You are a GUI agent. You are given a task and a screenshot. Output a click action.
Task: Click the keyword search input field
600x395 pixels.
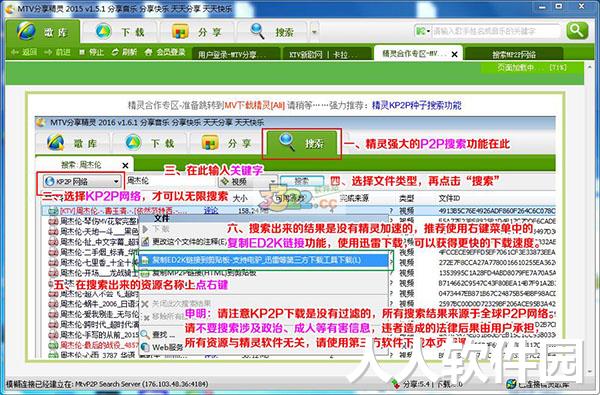tap(496, 31)
